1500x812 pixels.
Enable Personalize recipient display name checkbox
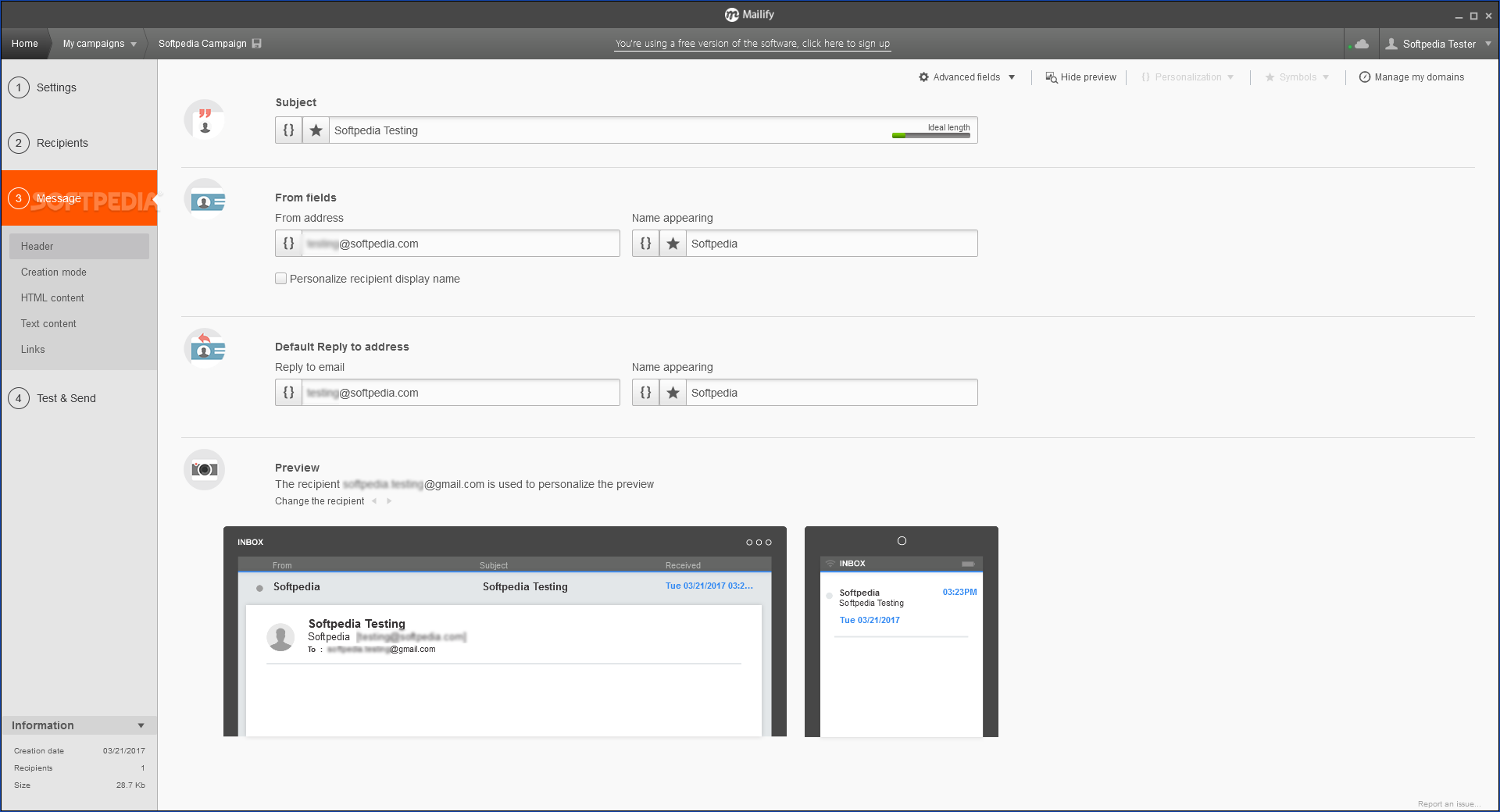280,279
